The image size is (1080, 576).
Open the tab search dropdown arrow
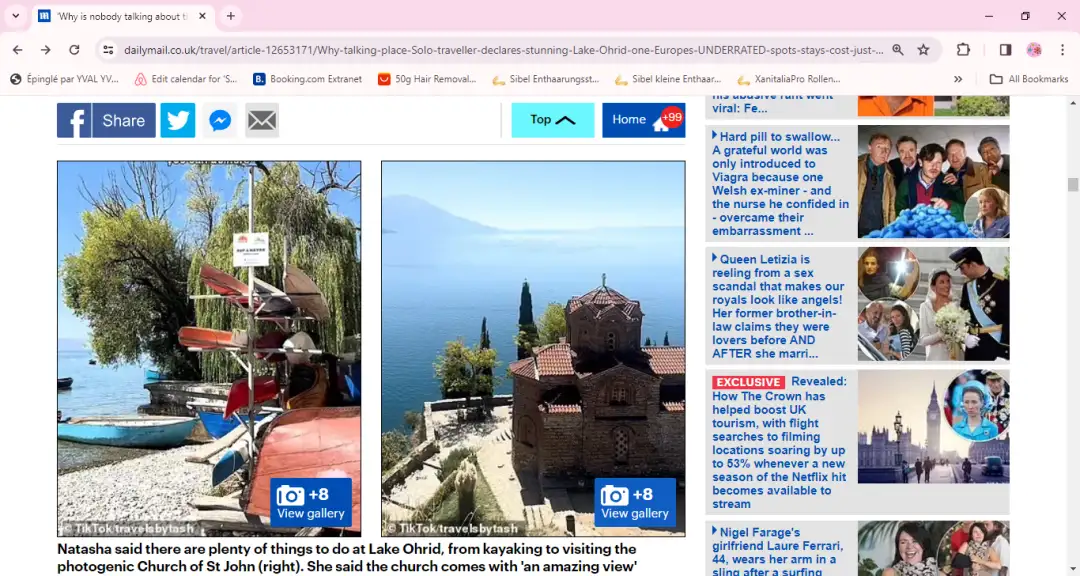(x=15, y=16)
